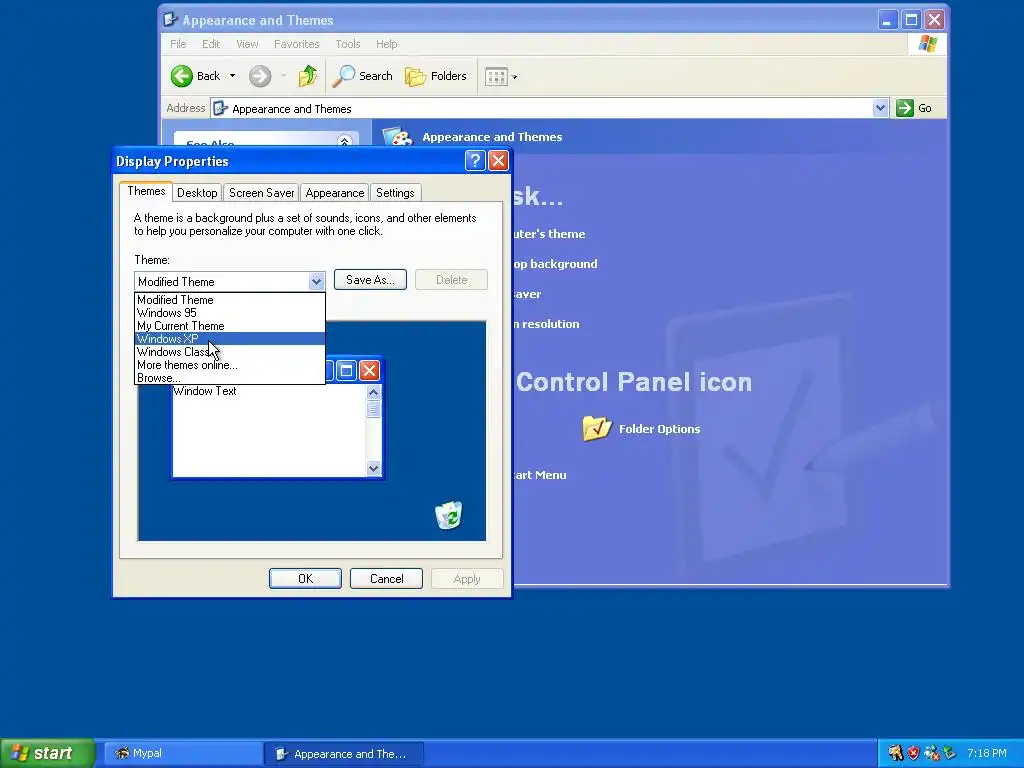
Task: Toggle the Folders pane button
Action: (x=436, y=76)
